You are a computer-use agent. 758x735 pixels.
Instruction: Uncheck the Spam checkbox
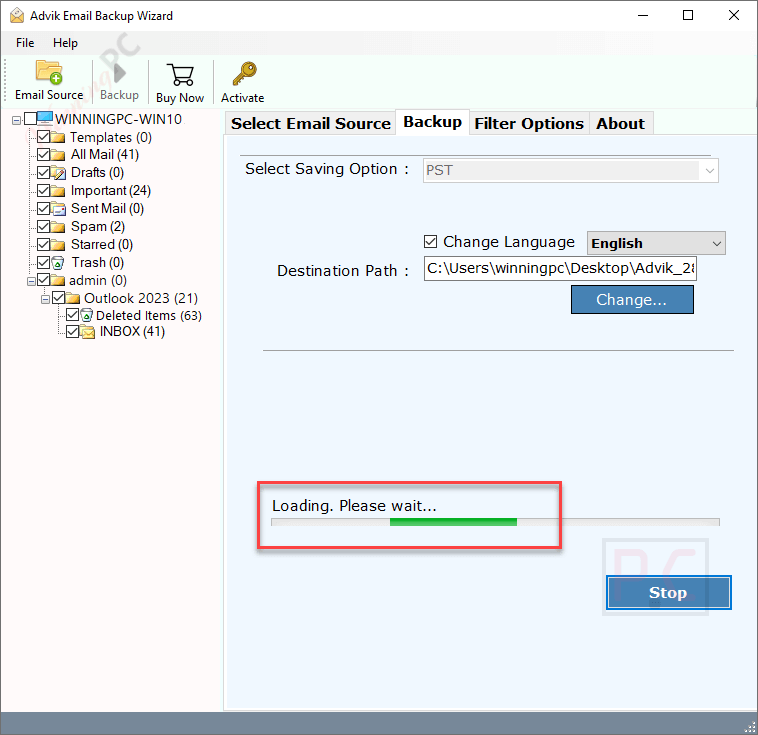pos(44,226)
